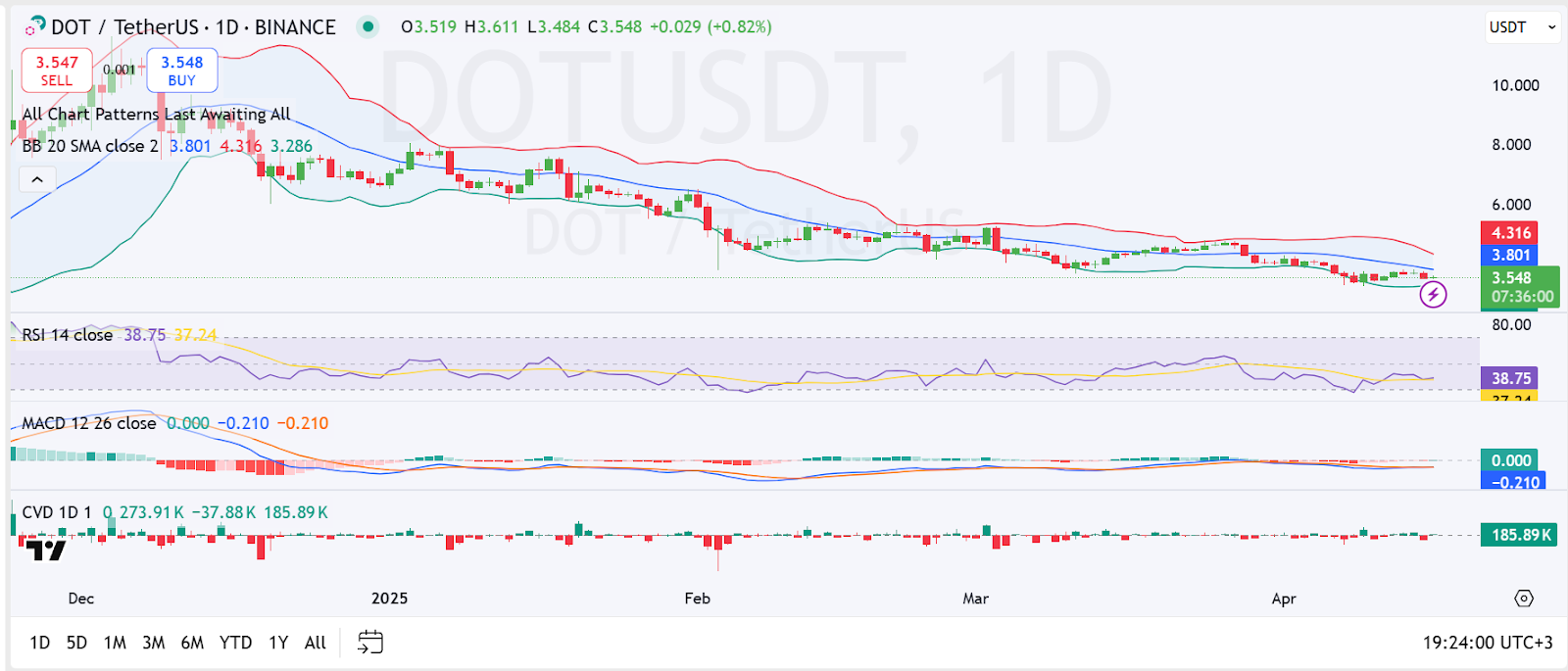Select the All time range
This screenshot has height=671, width=1568.
coord(316,643)
